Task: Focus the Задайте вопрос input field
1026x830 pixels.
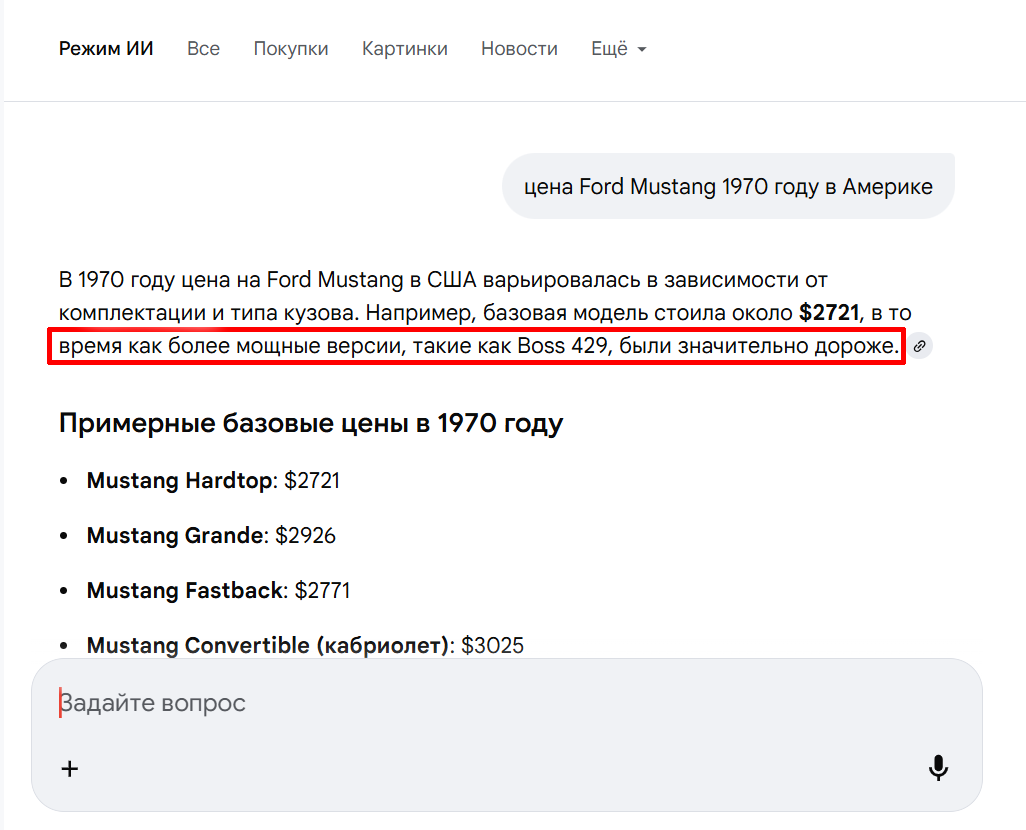Action: coord(507,703)
